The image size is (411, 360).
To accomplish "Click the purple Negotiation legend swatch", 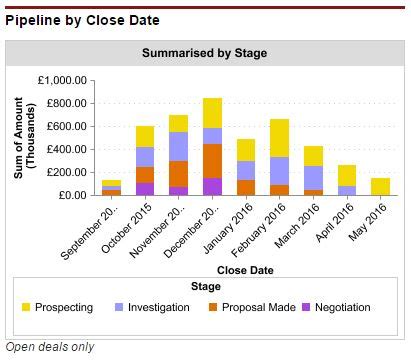I will point(306,307).
